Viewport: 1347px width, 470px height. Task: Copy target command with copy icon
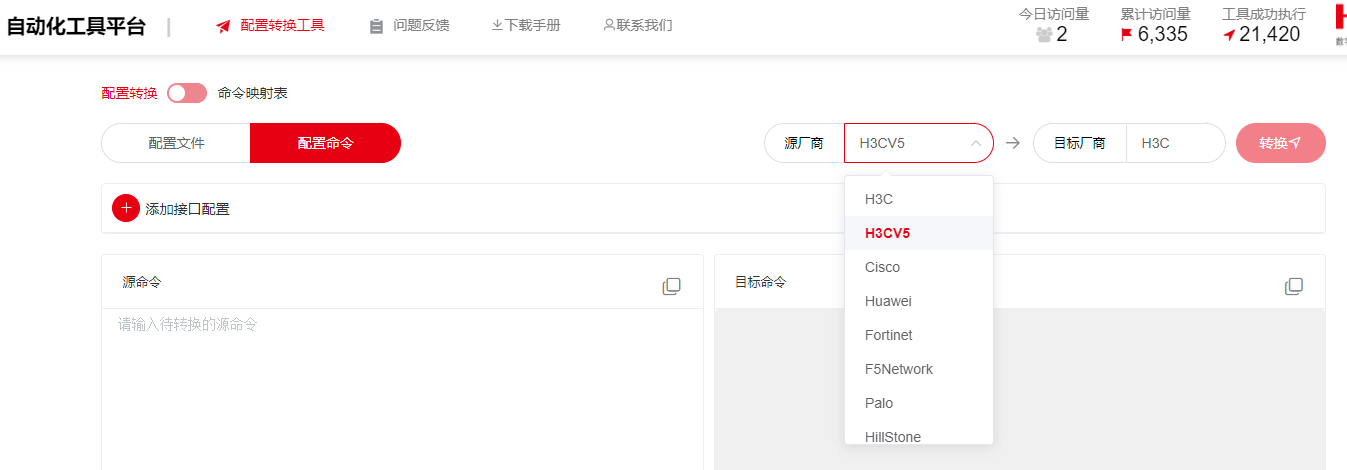coord(1294,286)
